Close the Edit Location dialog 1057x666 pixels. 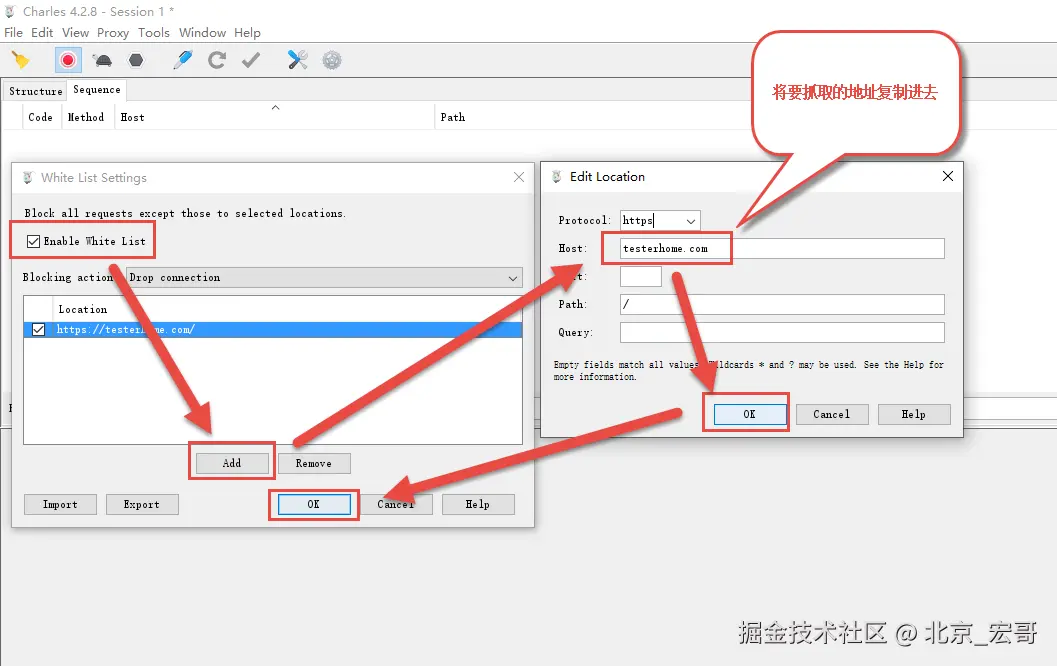click(x=948, y=176)
